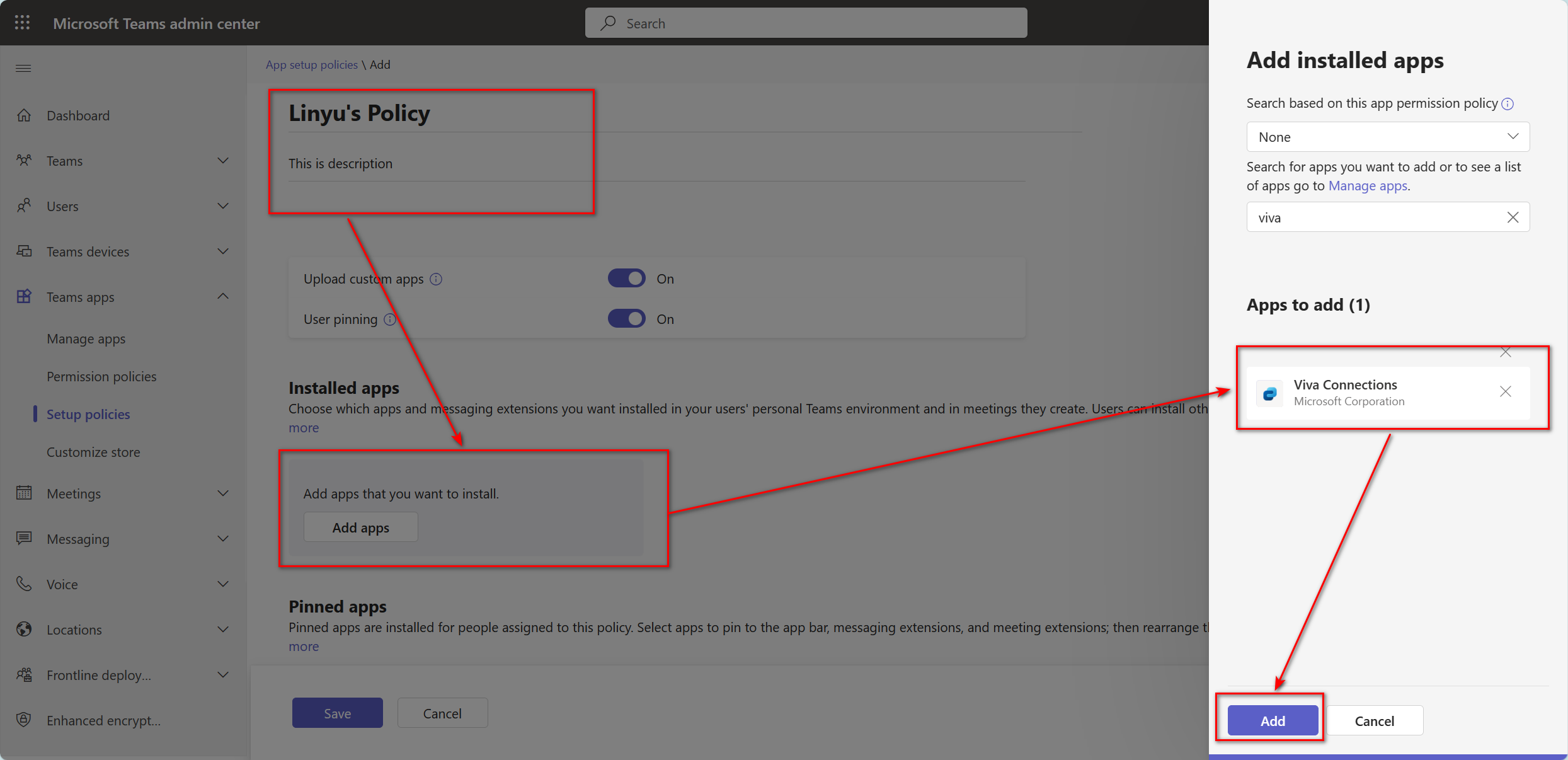
Task: Click the Locations globe icon
Action: click(23, 629)
